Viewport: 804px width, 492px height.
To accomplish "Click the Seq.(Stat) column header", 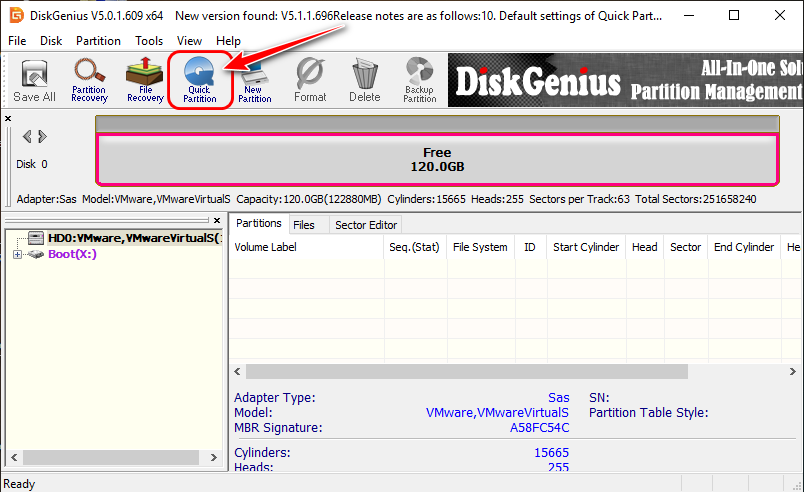I will point(415,247).
